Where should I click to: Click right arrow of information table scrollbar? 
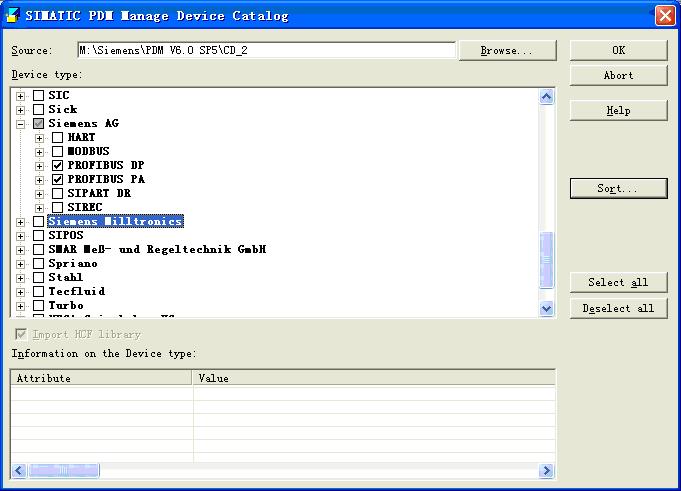click(546, 470)
